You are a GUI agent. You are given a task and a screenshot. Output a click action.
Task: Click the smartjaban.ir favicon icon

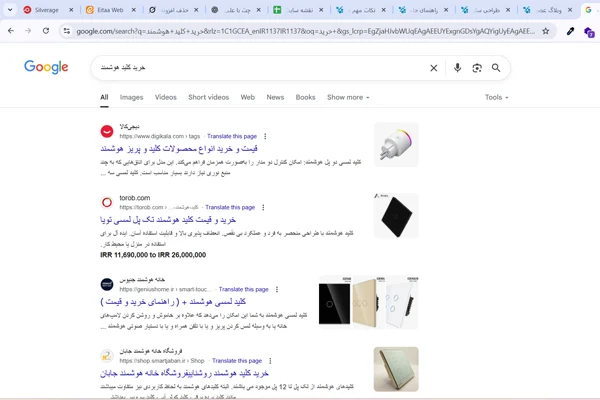point(107,356)
